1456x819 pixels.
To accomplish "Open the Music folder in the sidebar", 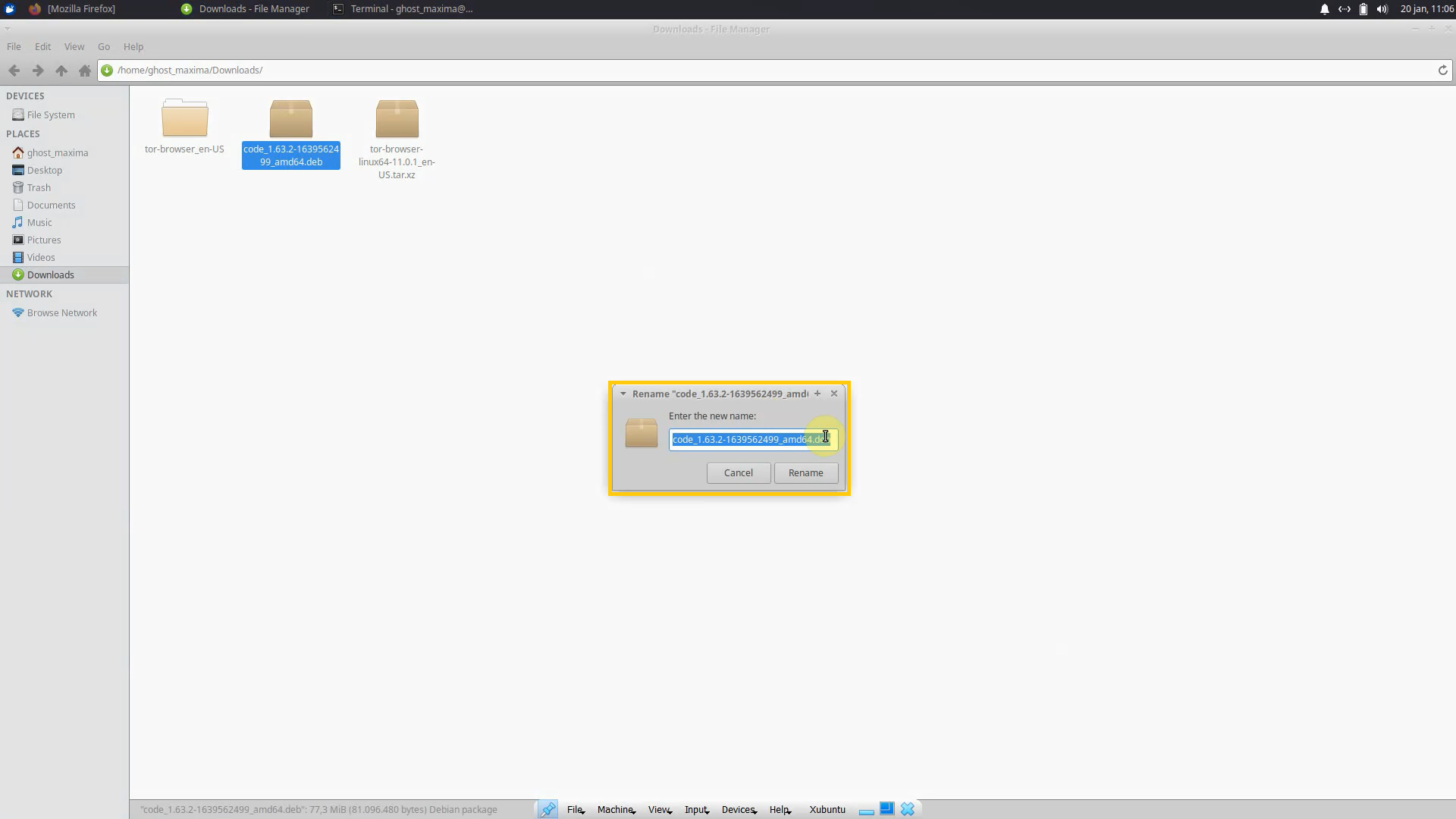I will [39, 222].
